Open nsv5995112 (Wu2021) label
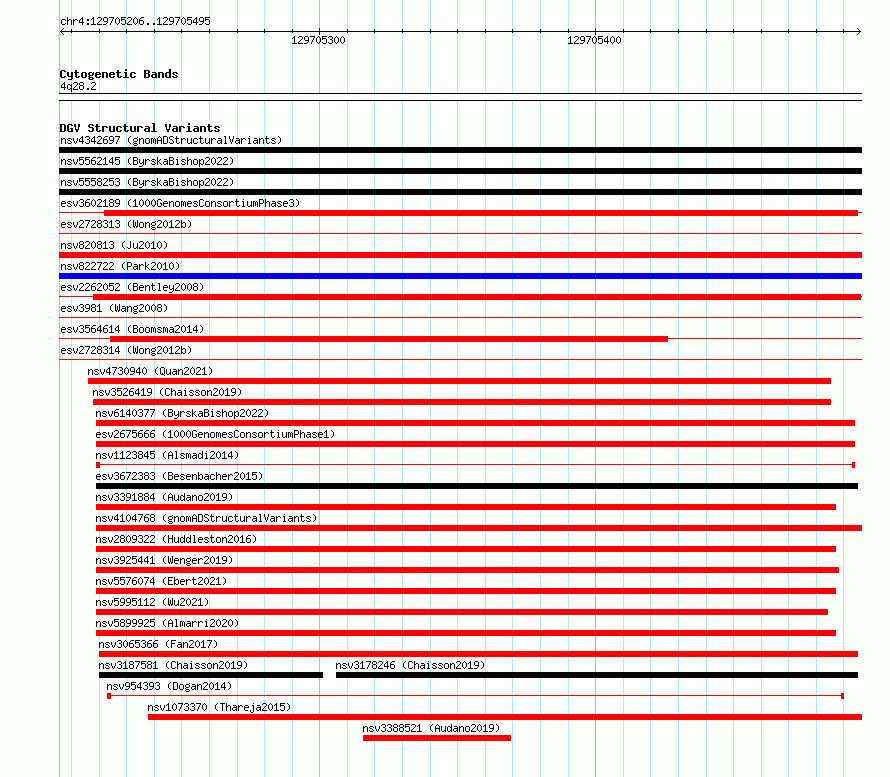Viewport: 890px width, 777px height. [152, 602]
